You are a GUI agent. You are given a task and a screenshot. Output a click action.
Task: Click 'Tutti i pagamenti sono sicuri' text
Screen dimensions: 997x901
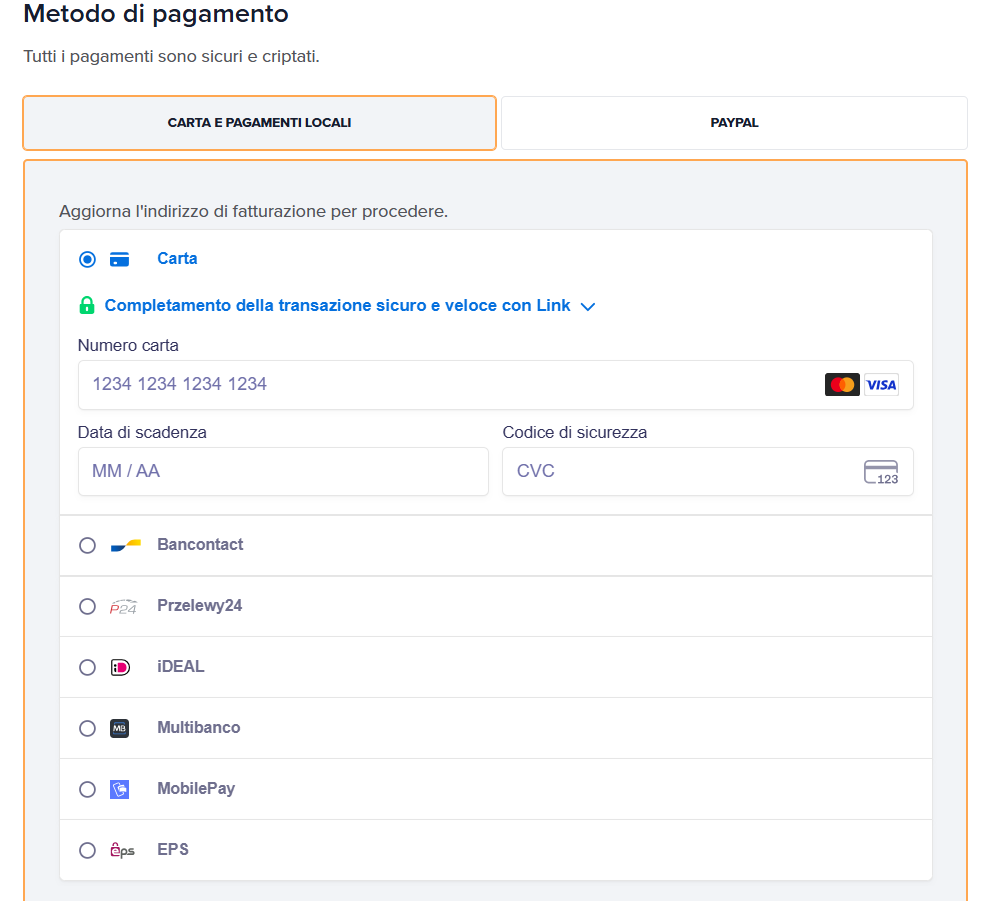[172, 57]
